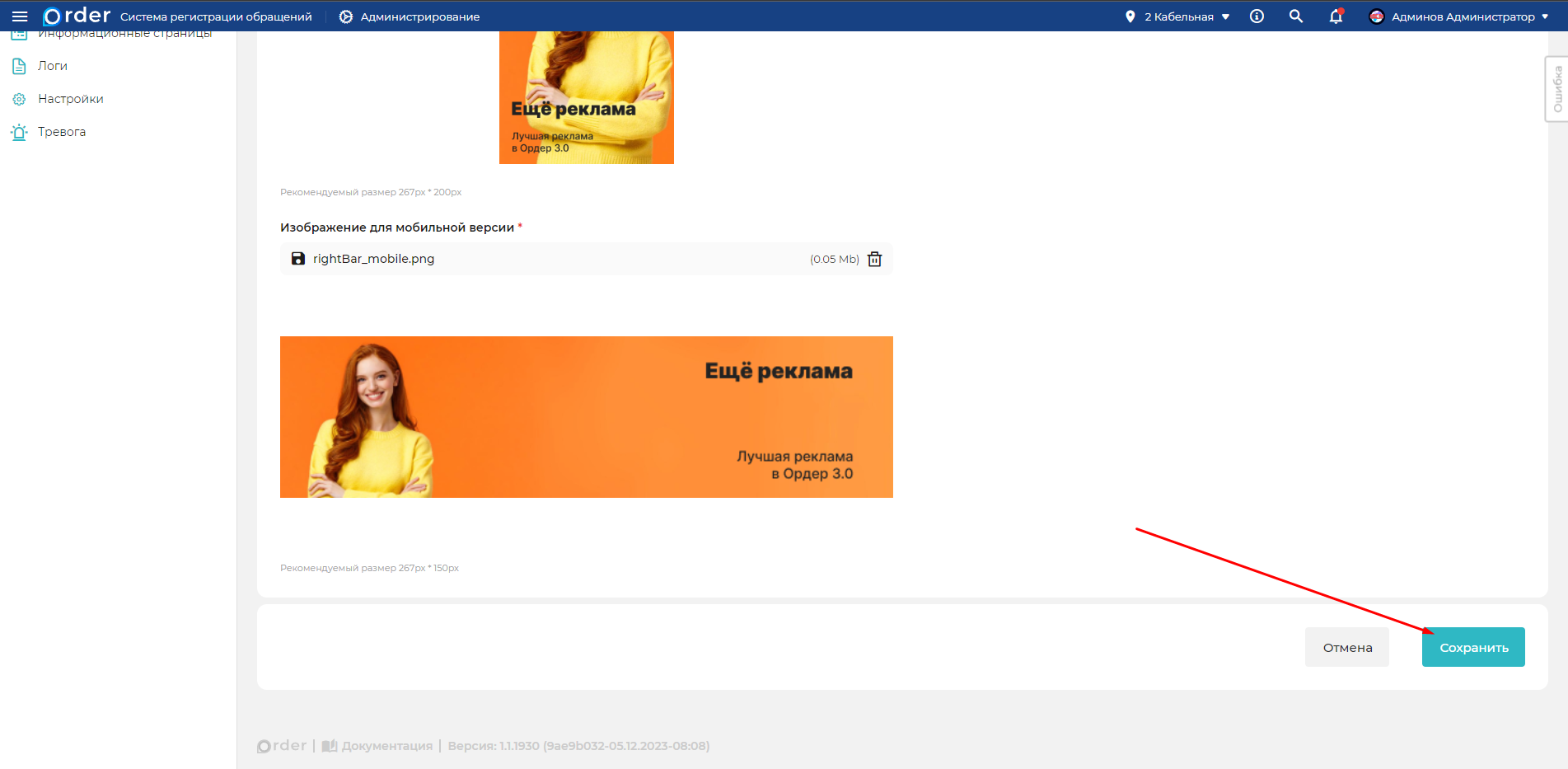
Task: Click the save disk icon beside rightBar_mobile.png
Action: 298,259
